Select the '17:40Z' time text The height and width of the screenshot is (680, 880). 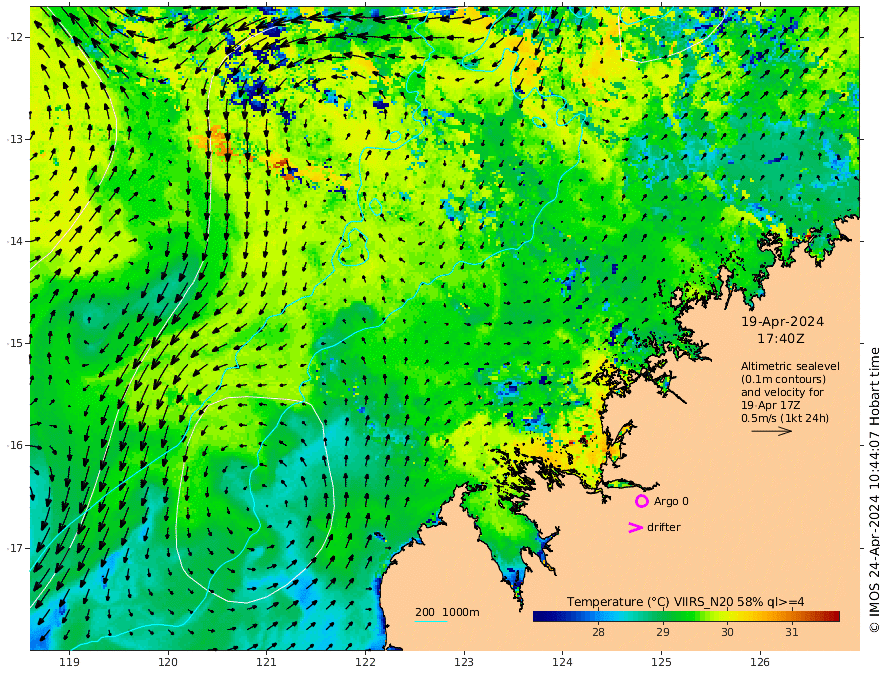click(x=781, y=339)
